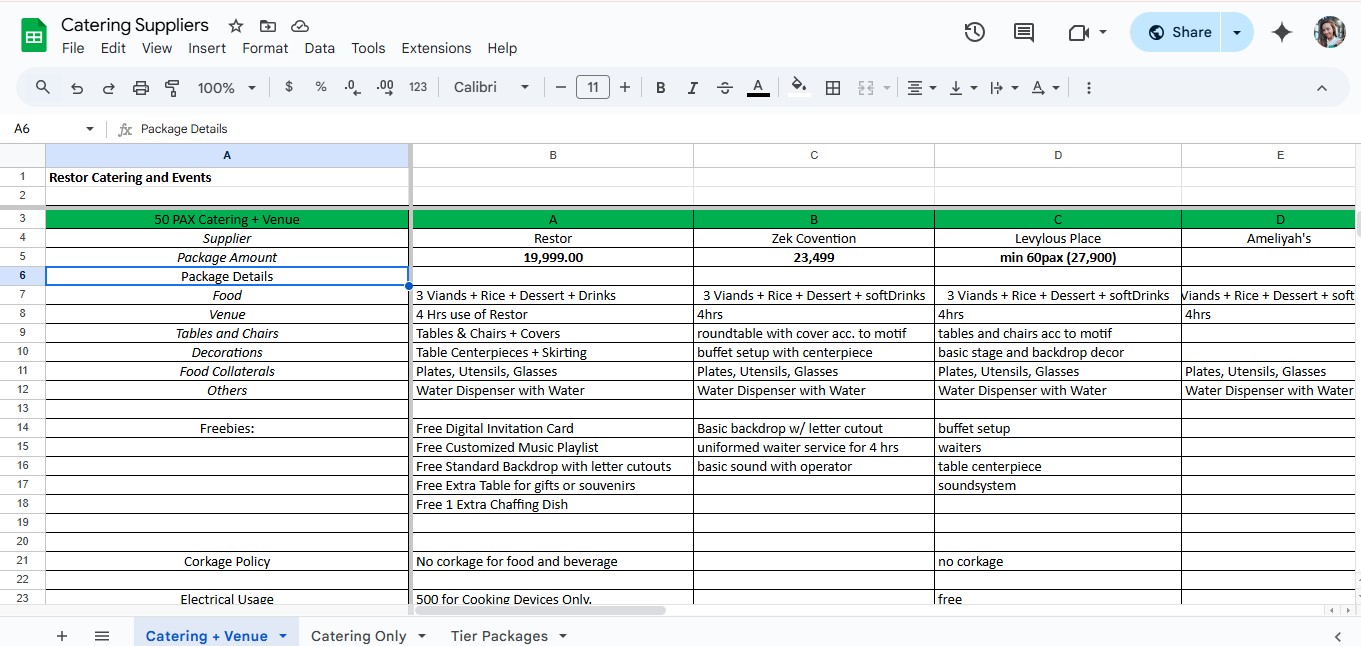Print the spreadsheet
This screenshot has height=646, width=1361.
[x=141, y=88]
